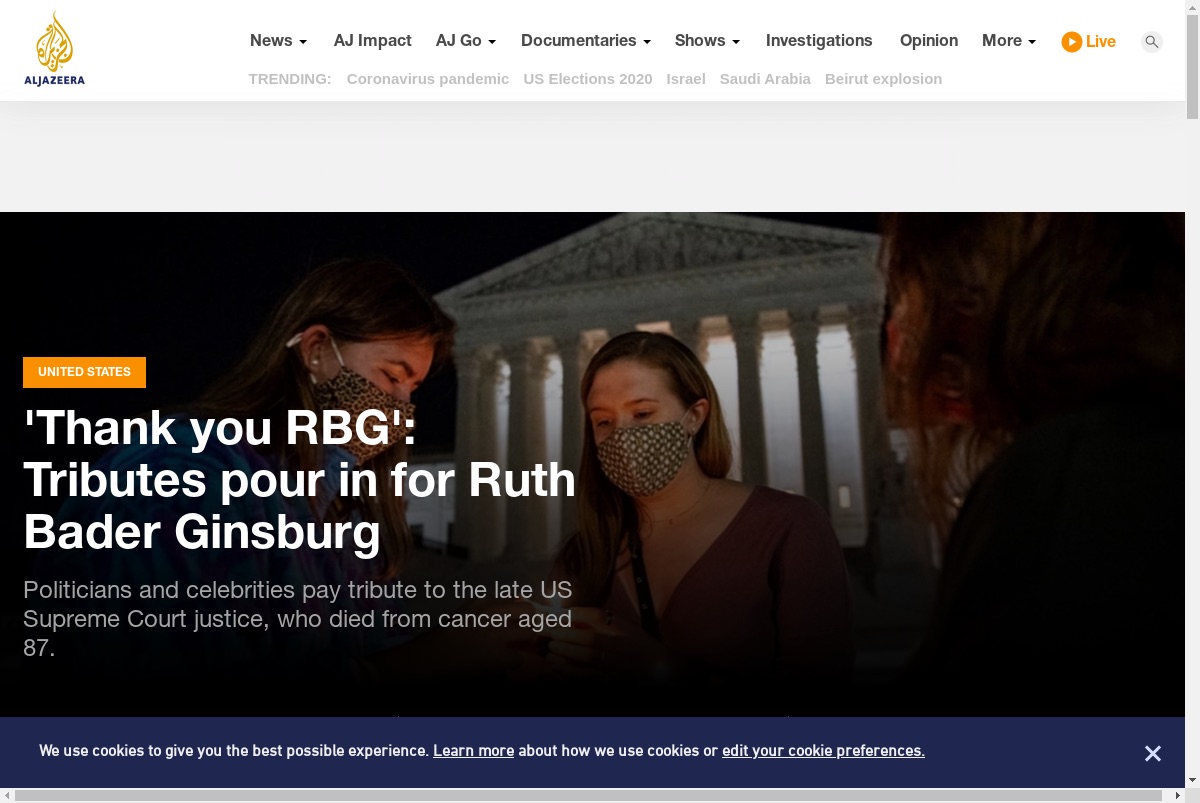Follow the Learn more cookie link
This screenshot has width=1200, height=803.
(x=473, y=751)
